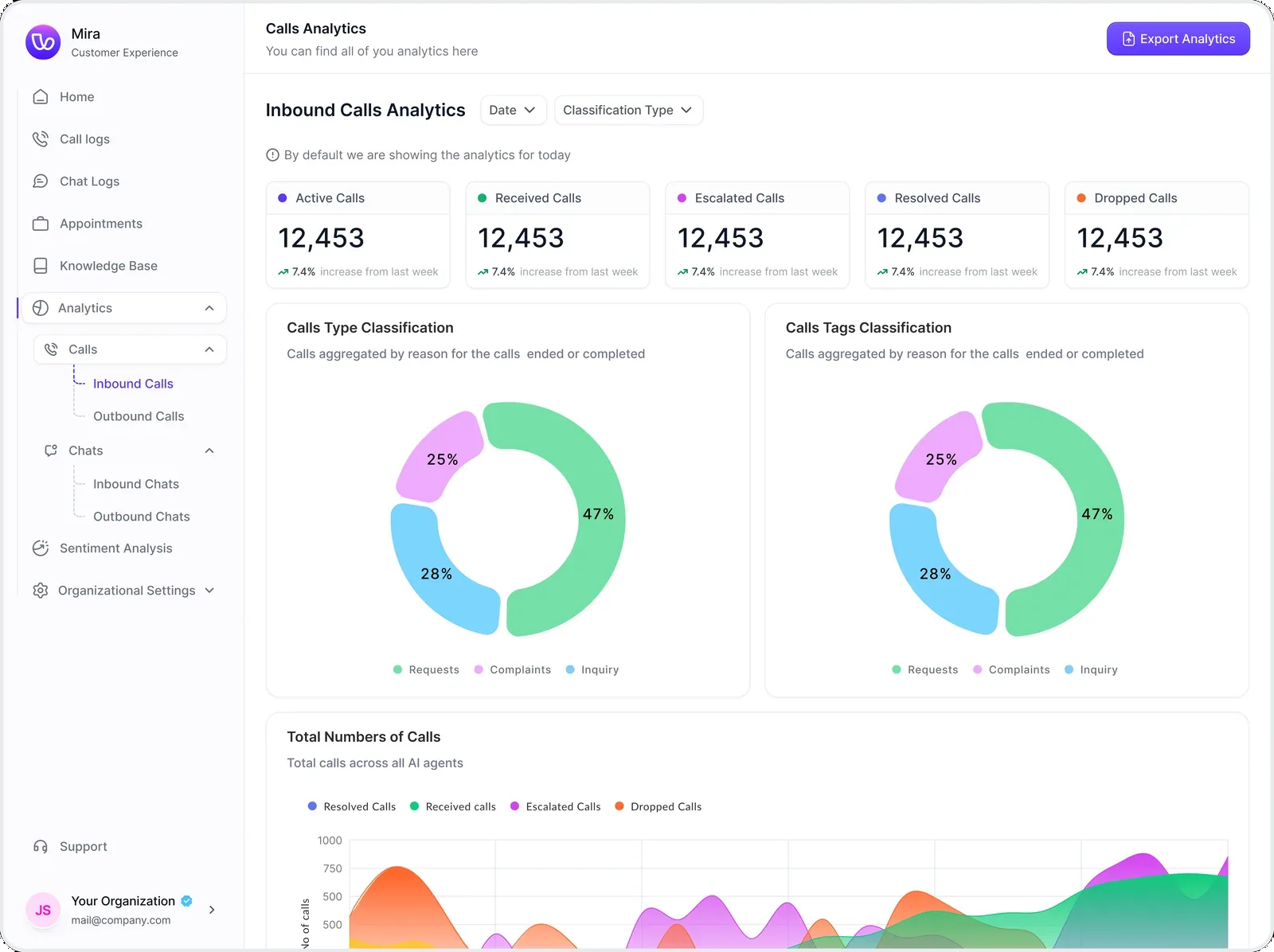Toggle Requests legend in Calls Tags chart
The height and width of the screenshot is (952, 1274).
(925, 670)
